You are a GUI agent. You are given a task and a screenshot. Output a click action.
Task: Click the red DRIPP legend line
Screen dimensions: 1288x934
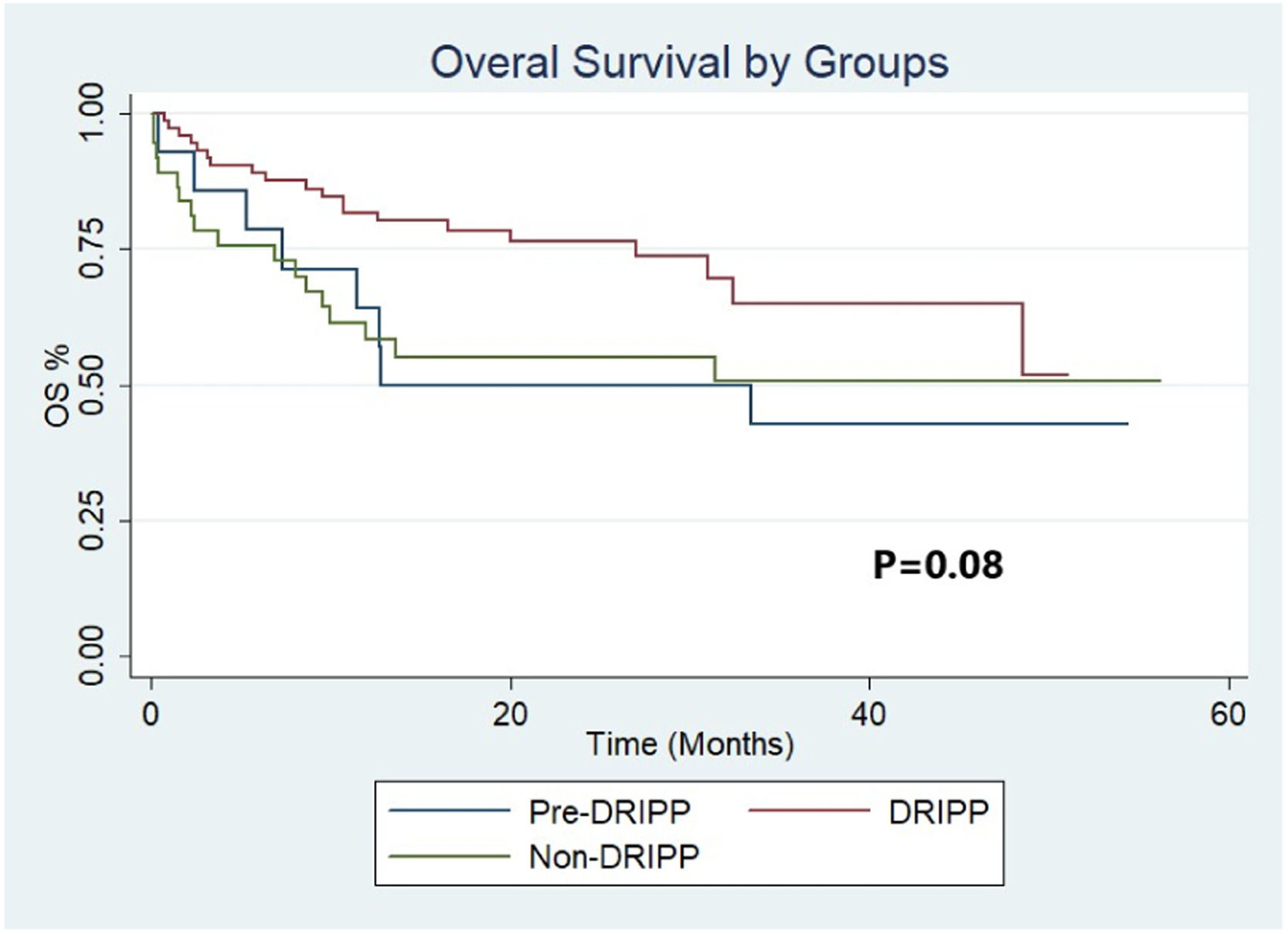tap(809, 811)
